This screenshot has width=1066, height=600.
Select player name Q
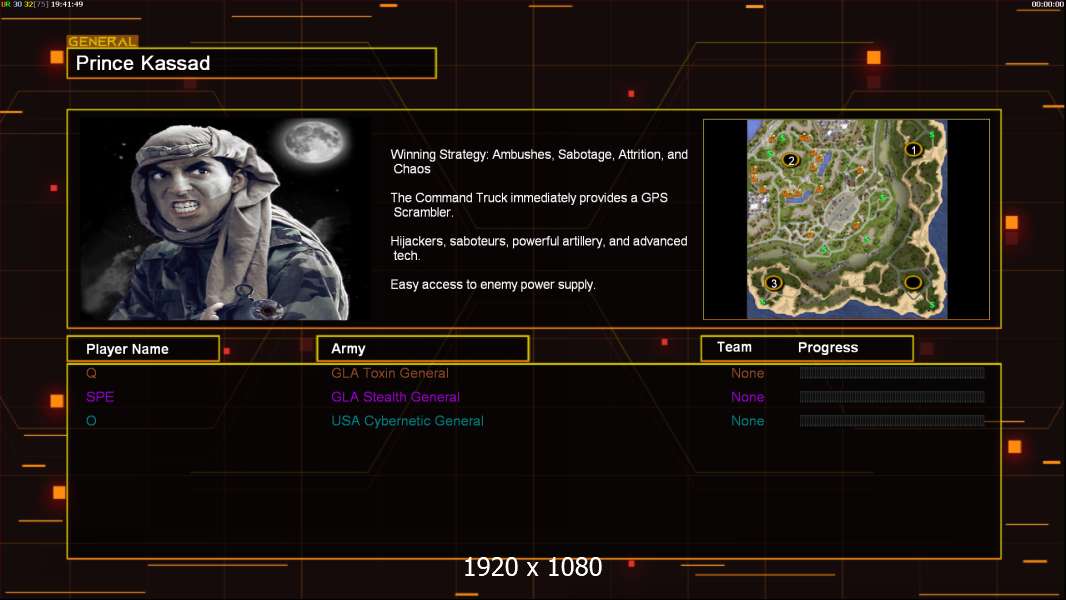[x=91, y=373]
